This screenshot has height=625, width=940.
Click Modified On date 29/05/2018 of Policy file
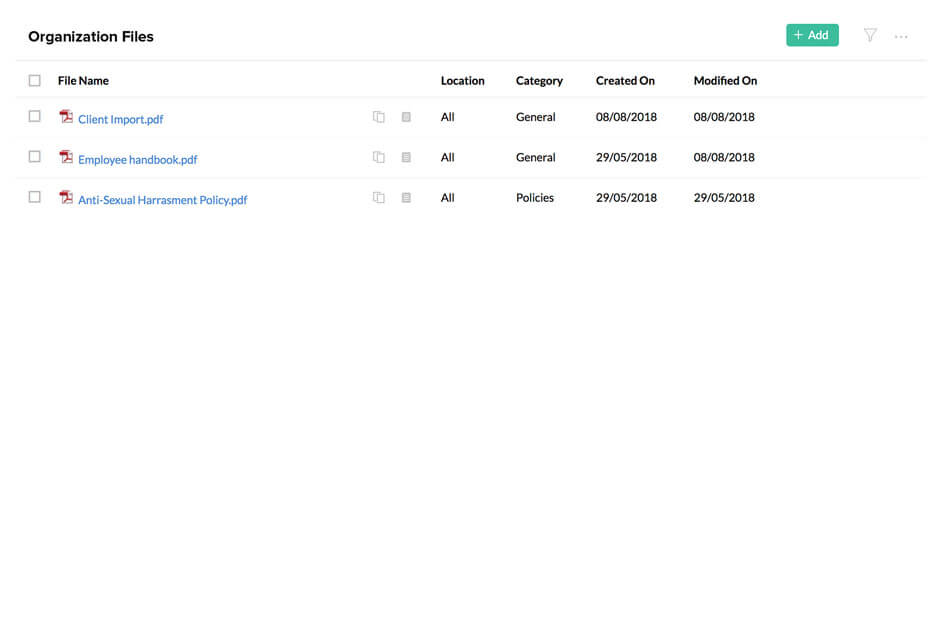724,197
